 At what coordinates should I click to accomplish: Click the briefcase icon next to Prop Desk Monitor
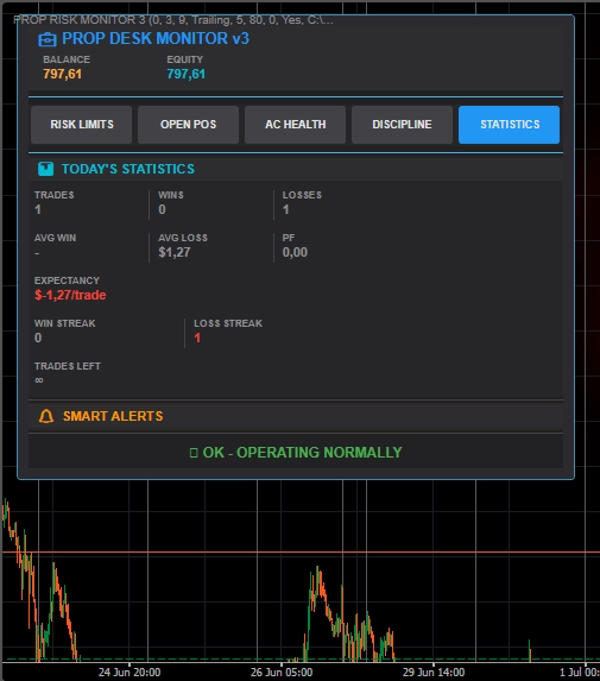(47, 40)
